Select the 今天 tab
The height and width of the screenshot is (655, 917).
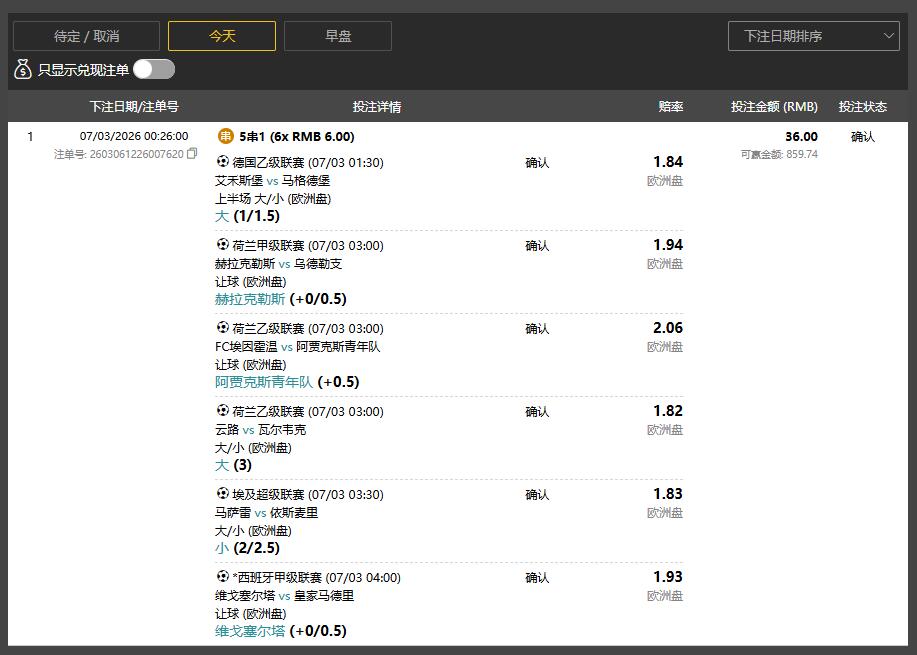click(222, 36)
